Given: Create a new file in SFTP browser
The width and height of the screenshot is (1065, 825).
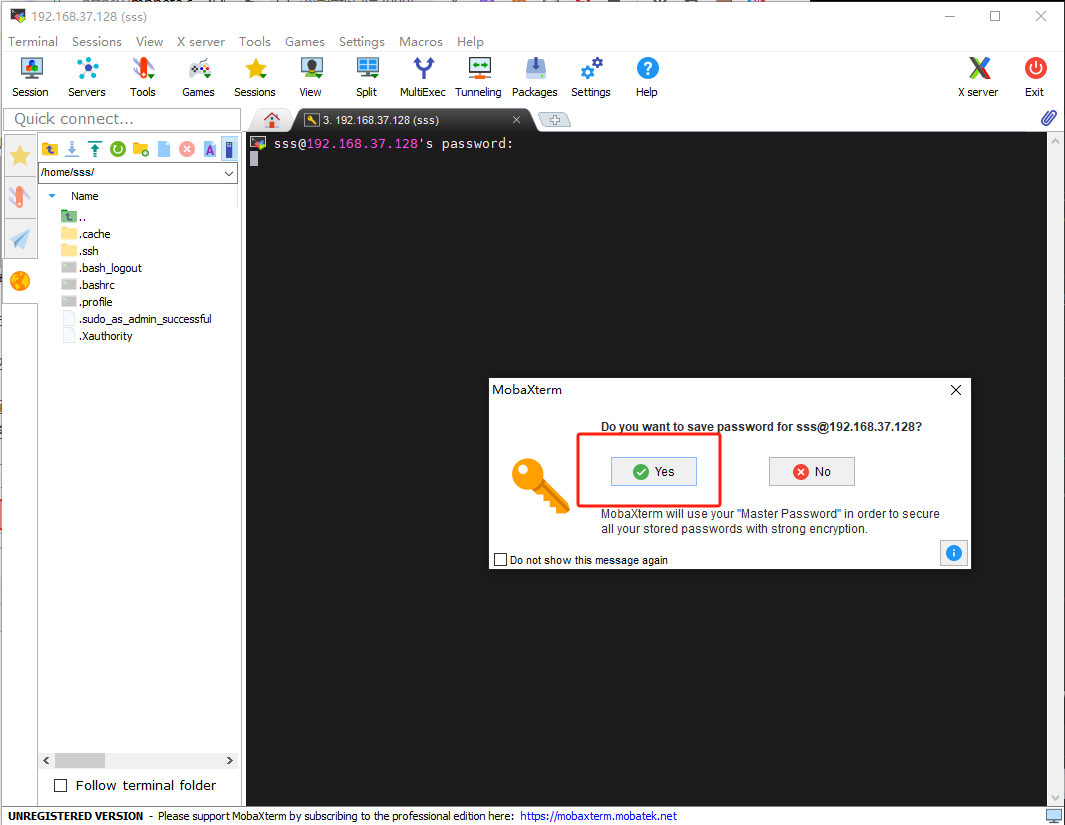Looking at the screenshot, I should click(x=164, y=149).
